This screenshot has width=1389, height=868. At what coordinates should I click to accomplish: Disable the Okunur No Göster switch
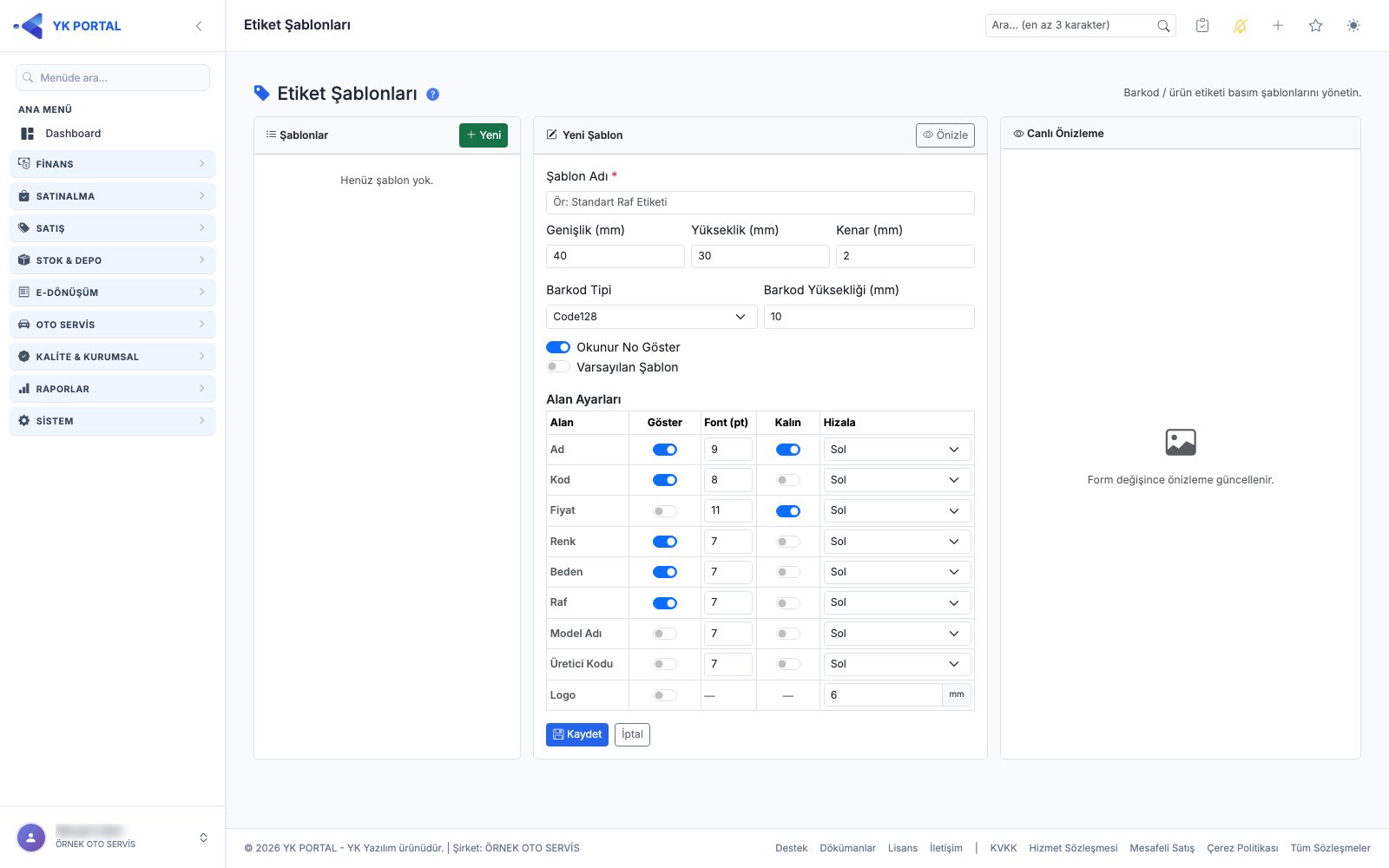(558, 347)
